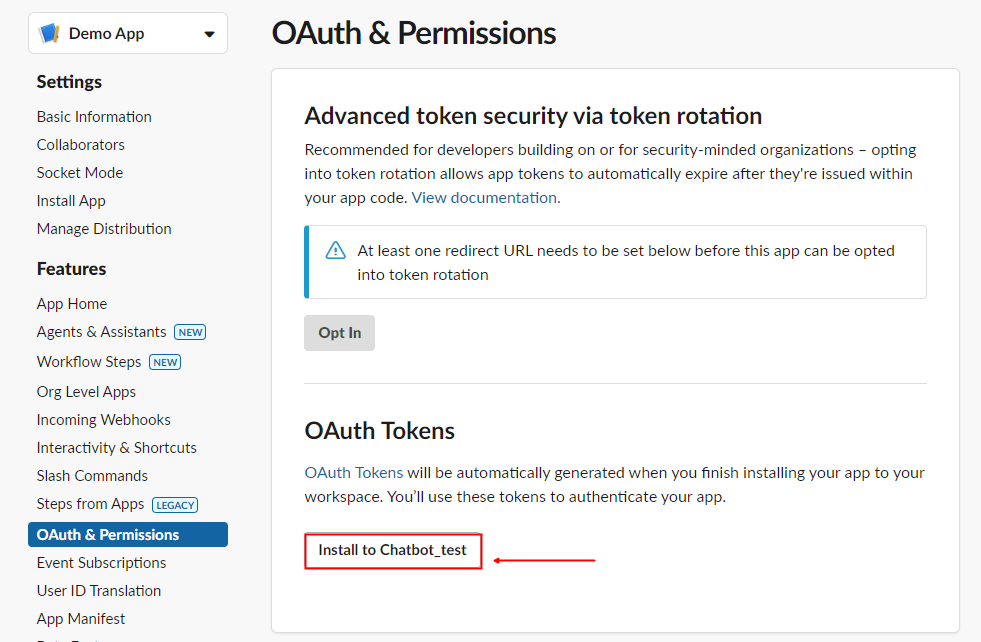The width and height of the screenshot is (981, 642).
Task: Select Install App in sidebar
Action: point(71,201)
